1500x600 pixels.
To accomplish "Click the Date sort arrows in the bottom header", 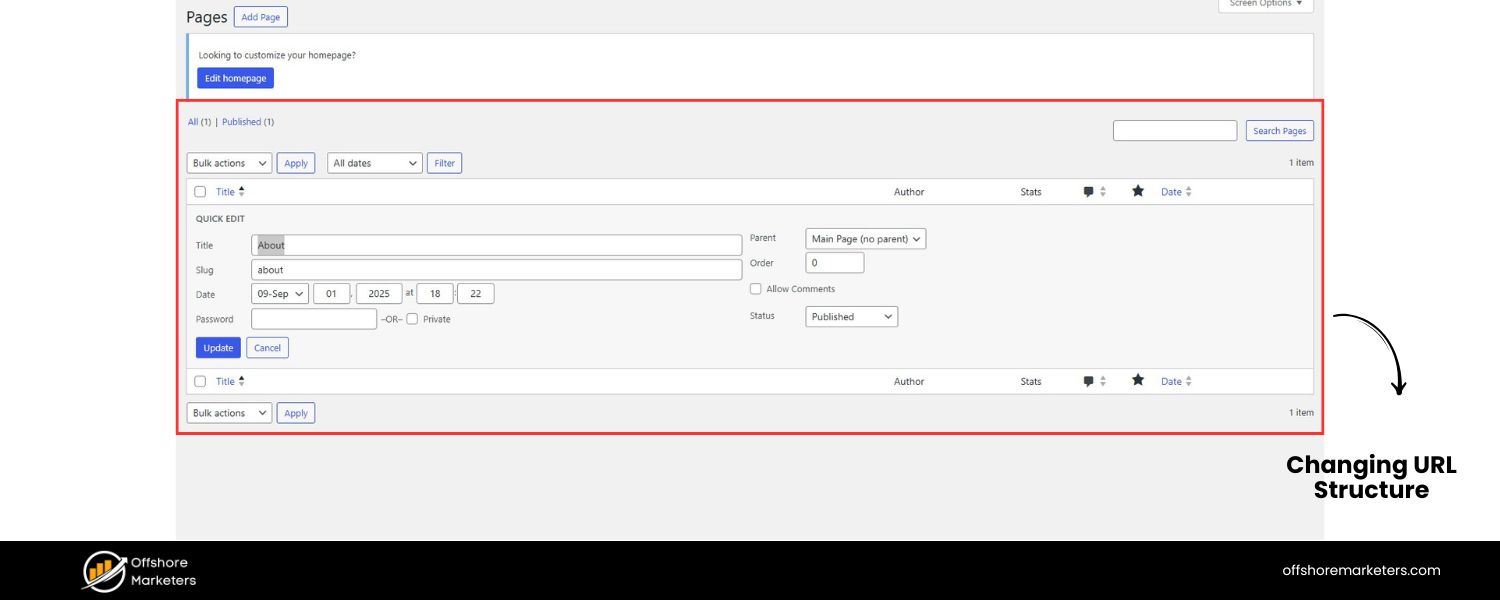I will pyautogui.click(x=1190, y=381).
